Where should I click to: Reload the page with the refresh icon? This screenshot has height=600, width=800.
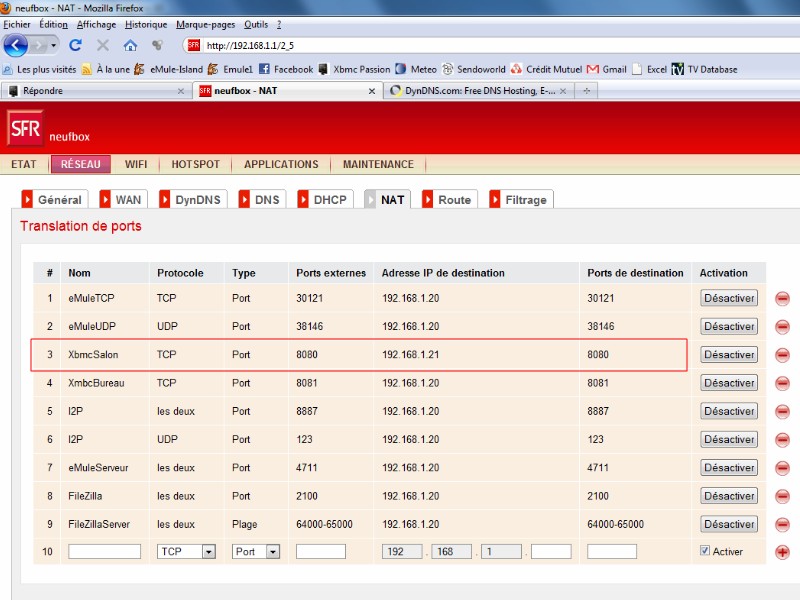tap(76, 45)
